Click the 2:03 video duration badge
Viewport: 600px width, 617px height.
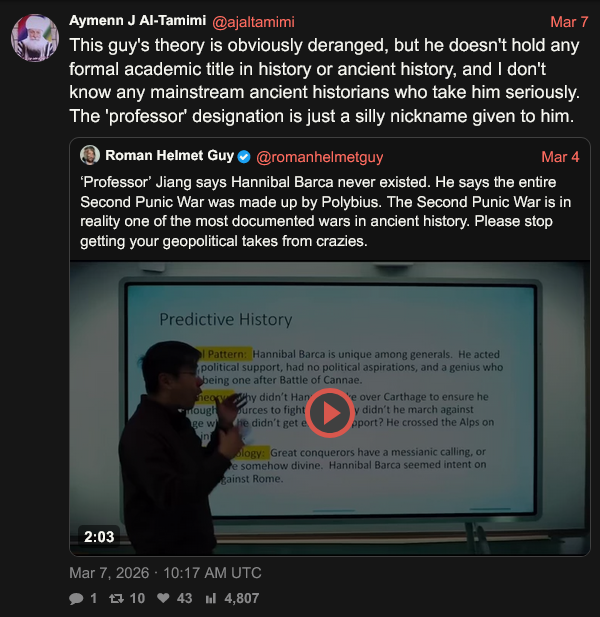point(99,537)
